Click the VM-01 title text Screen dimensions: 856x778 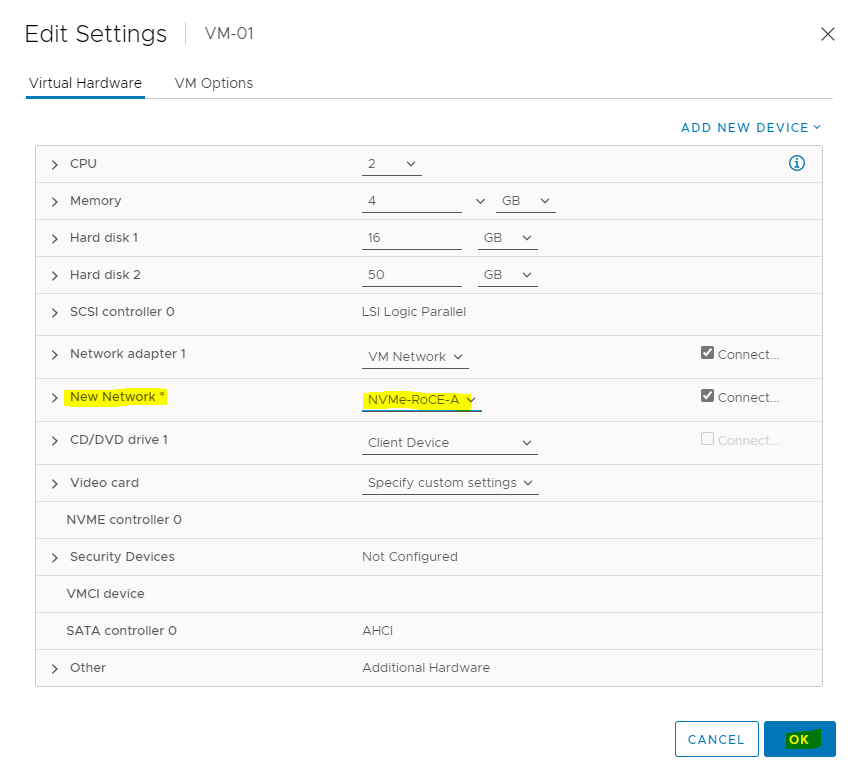pyautogui.click(x=229, y=34)
